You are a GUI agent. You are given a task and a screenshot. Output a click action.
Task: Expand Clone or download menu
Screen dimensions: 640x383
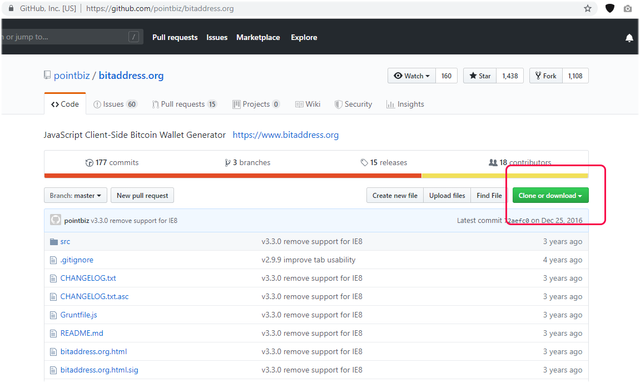click(x=550, y=196)
